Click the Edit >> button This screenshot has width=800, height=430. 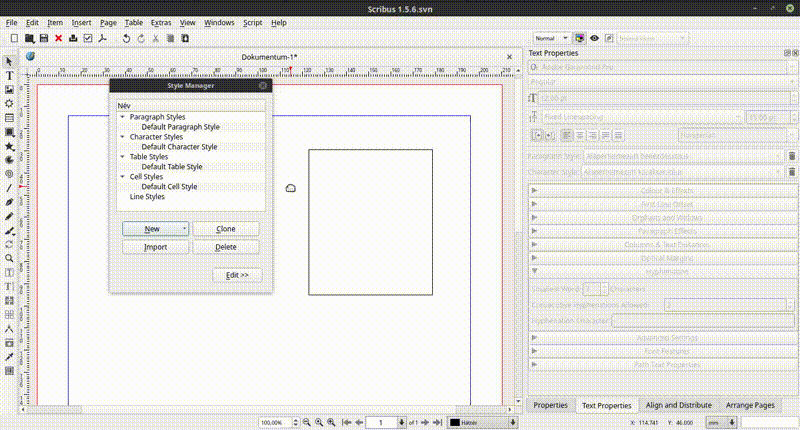pos(236,274)
